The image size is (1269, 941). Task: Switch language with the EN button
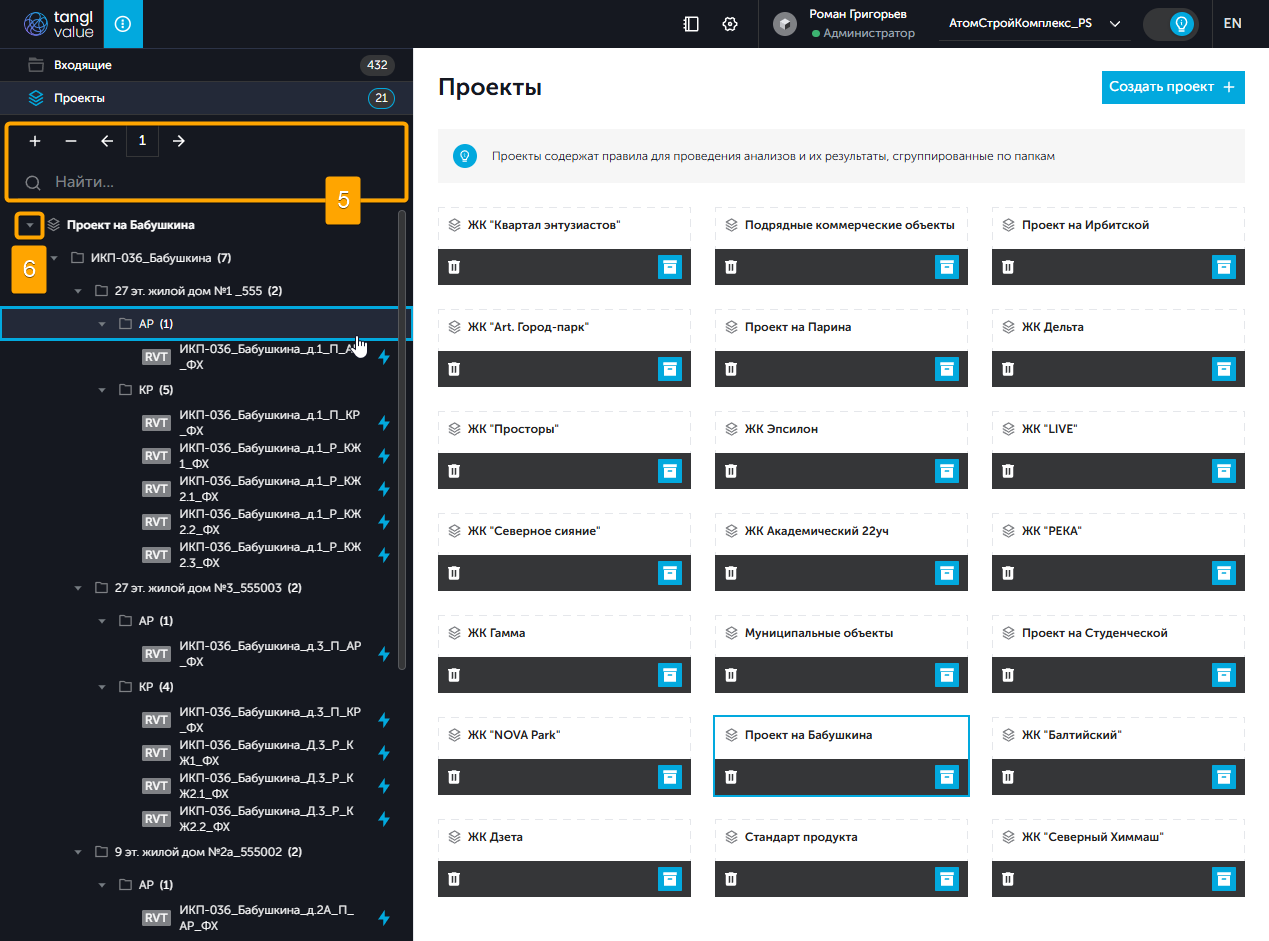coord(1232,24)
